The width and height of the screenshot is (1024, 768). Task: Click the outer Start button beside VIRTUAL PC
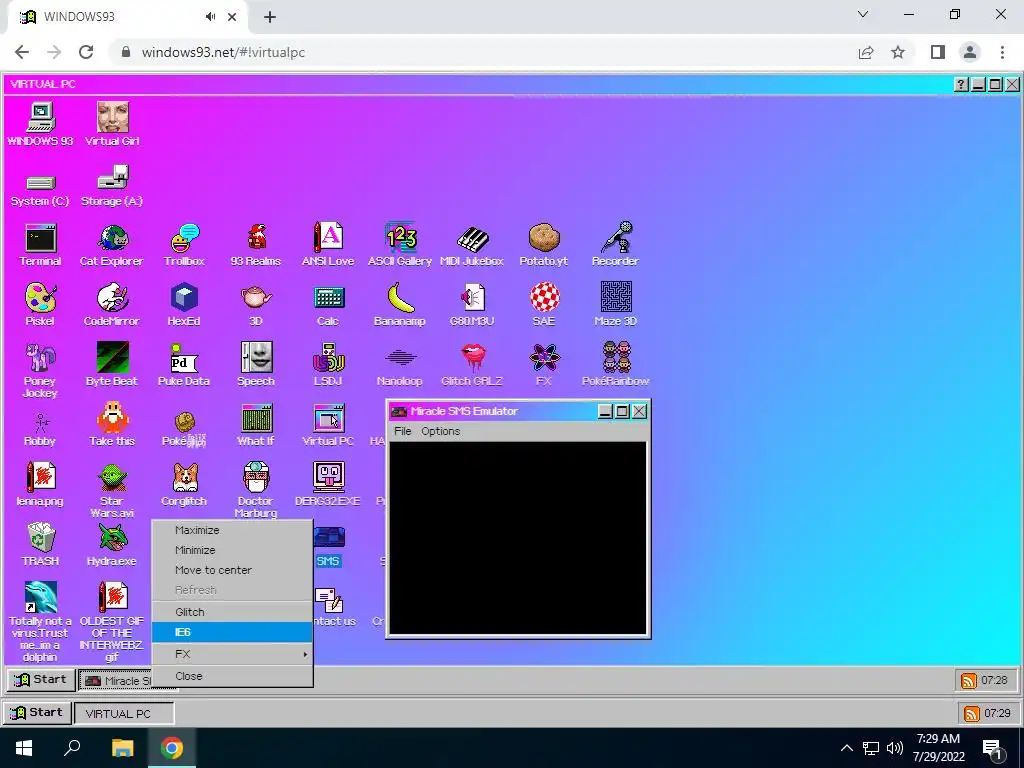tap(37, 712)
